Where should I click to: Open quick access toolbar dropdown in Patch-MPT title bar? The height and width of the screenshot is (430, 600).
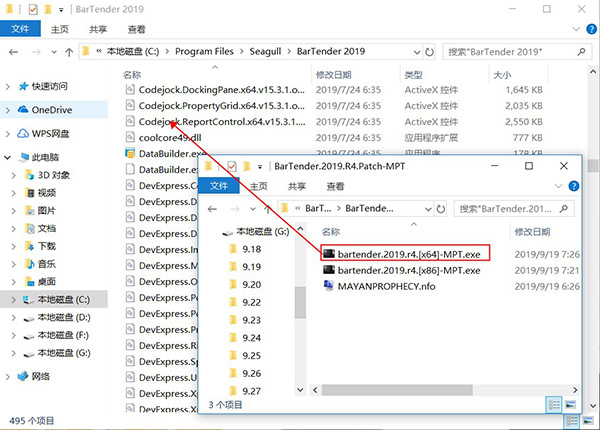click(260, 167)
